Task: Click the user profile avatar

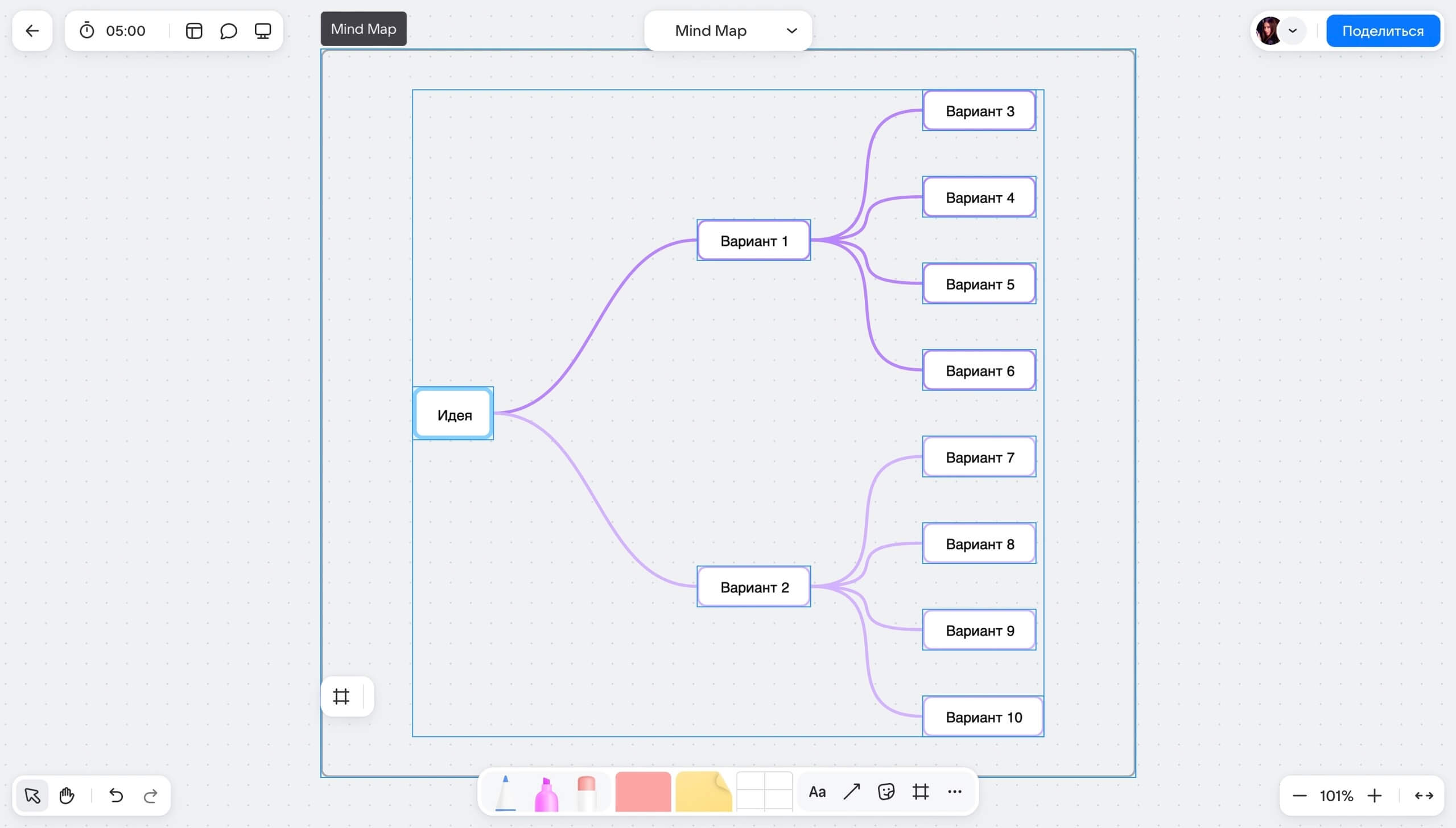Action: point(1268,31)
